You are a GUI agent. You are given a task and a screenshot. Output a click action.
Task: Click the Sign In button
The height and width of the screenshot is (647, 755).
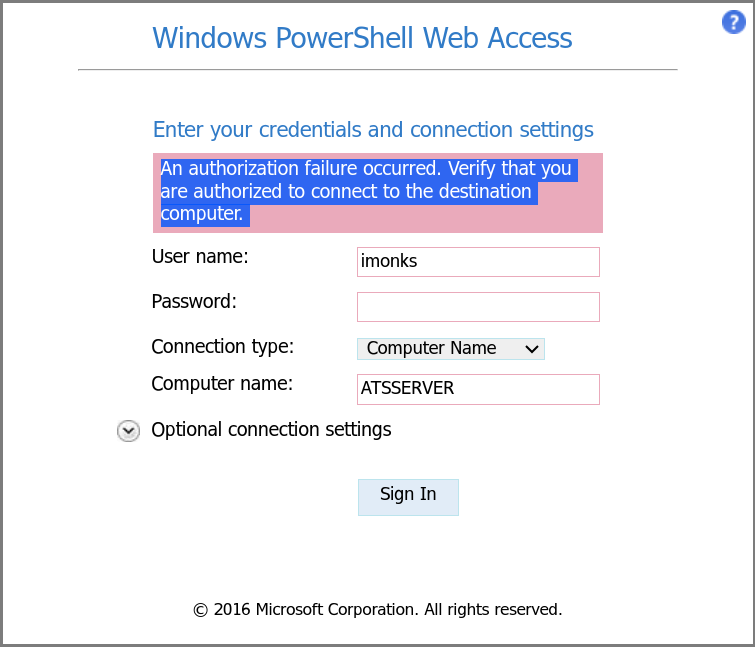(408, 497)
